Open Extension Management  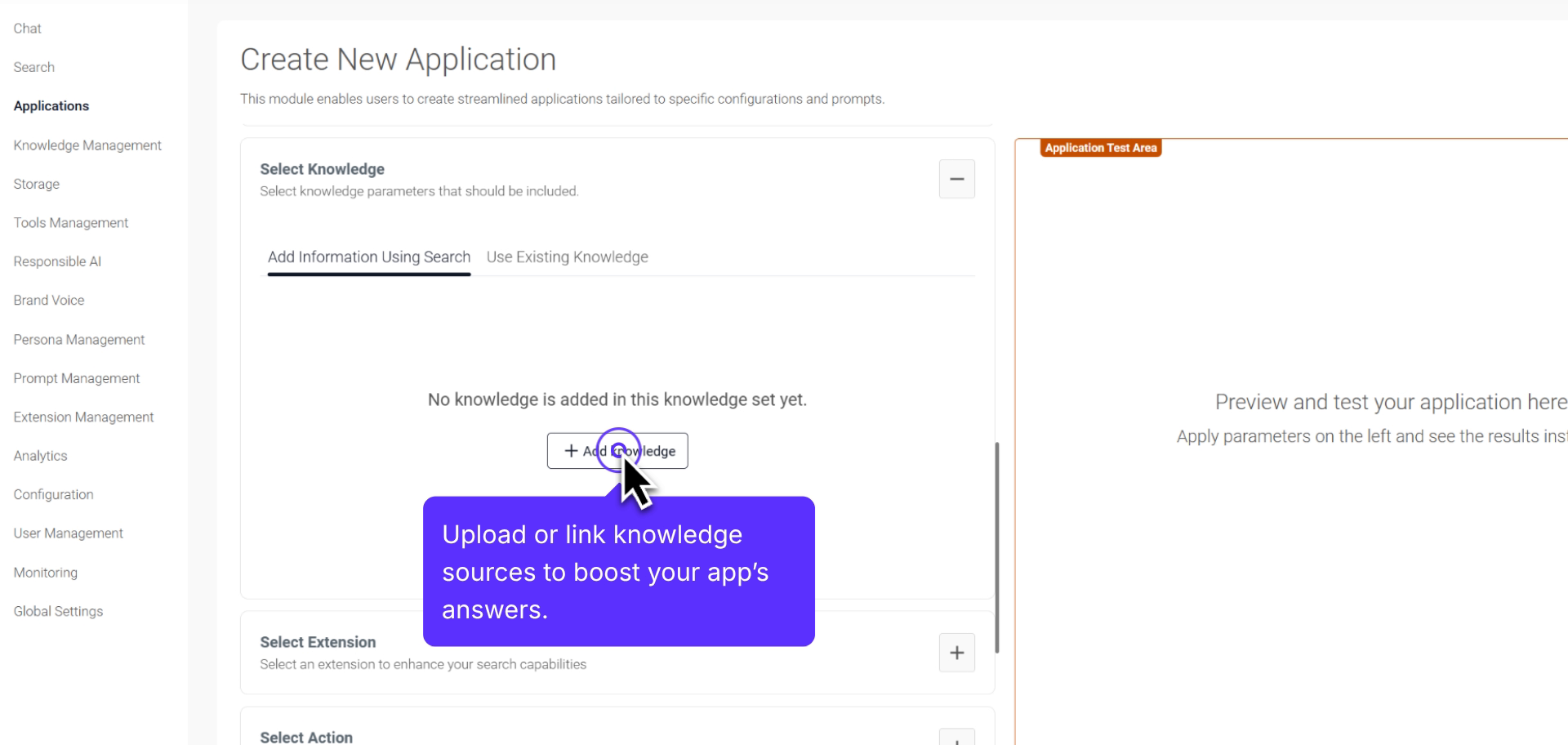[83, 417]
